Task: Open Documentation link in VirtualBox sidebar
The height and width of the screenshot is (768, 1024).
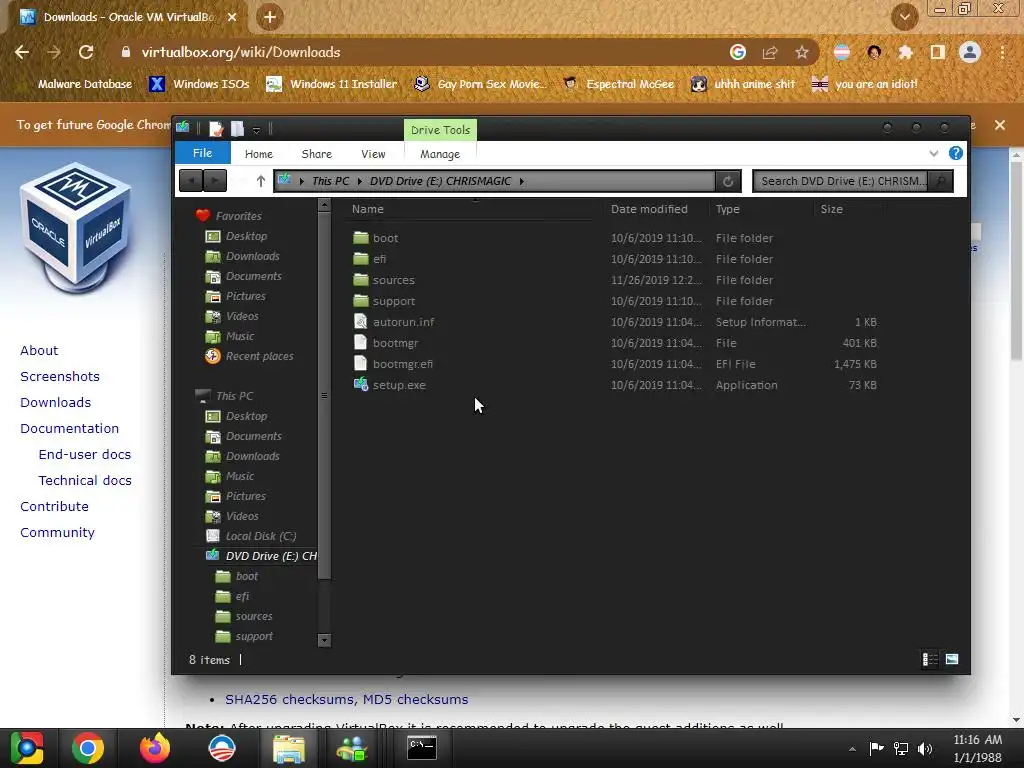Action: 70,429
